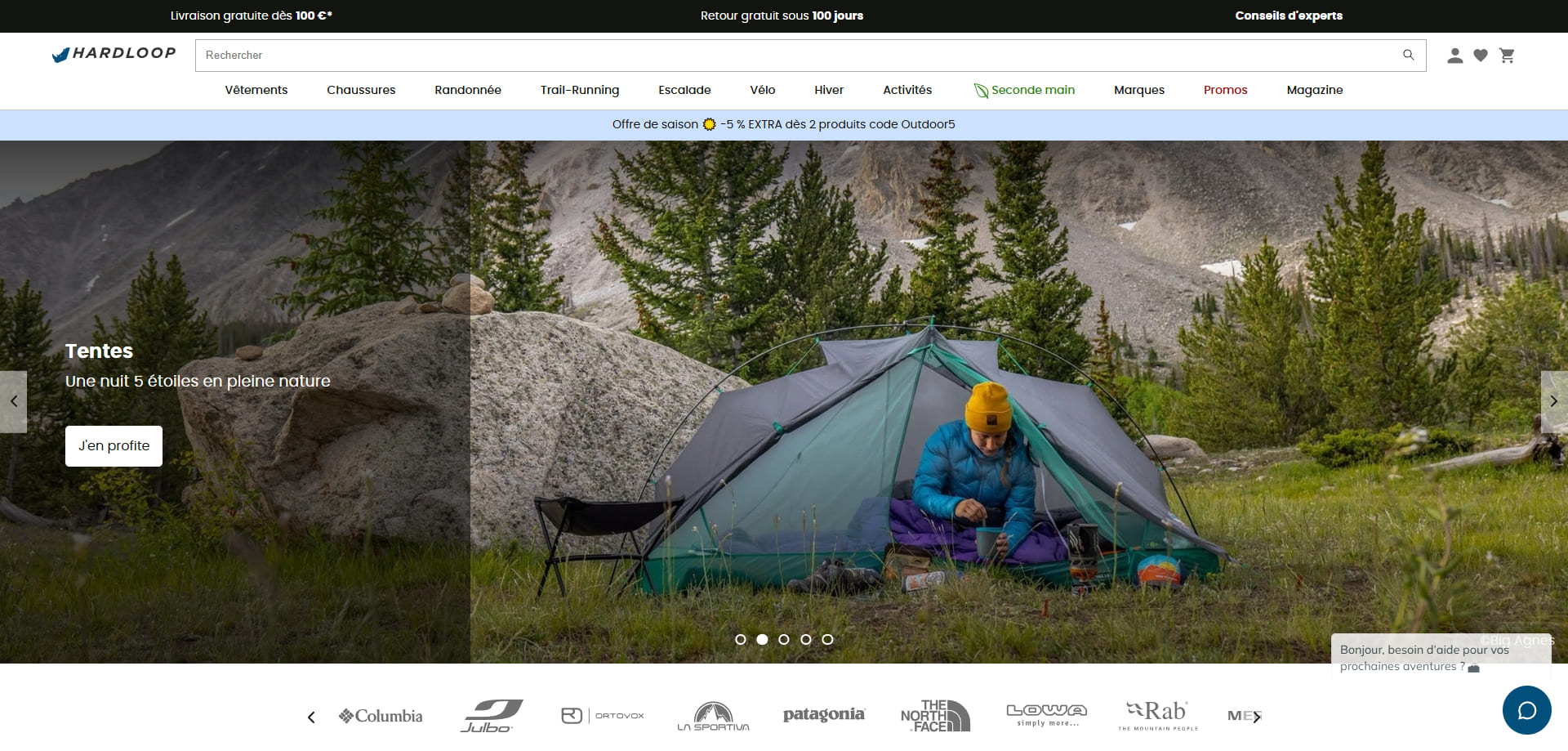This screenshot has height=751, width=1568.
Task: Open the Escalade menu
Action: [x=684, y=90]
